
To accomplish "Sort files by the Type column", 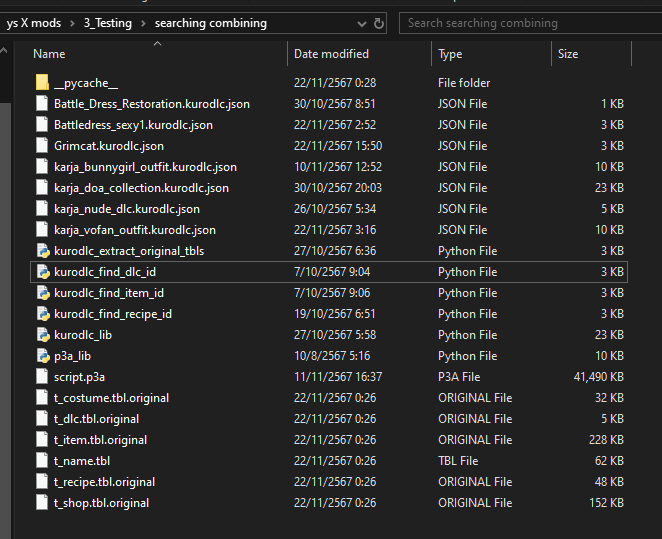I will [x=450, y=54].
